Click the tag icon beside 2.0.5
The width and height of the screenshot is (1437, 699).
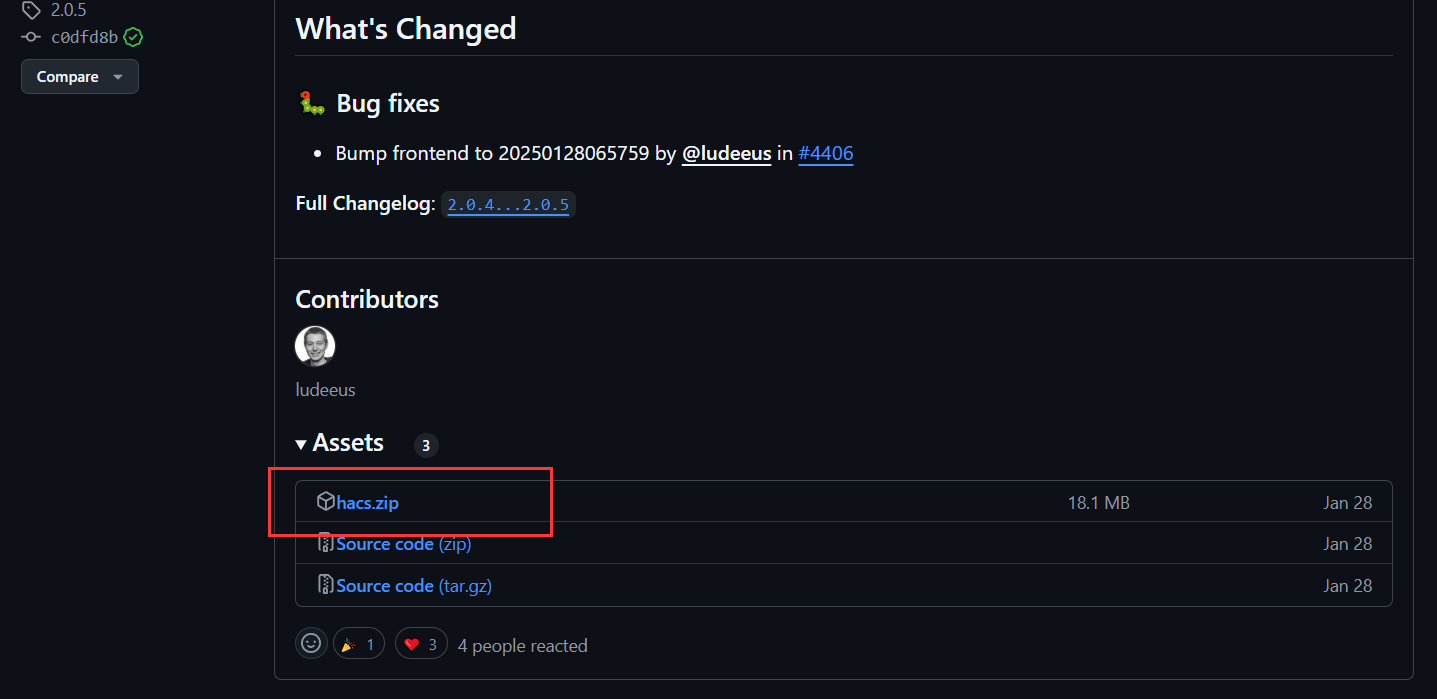pos(31,11)
